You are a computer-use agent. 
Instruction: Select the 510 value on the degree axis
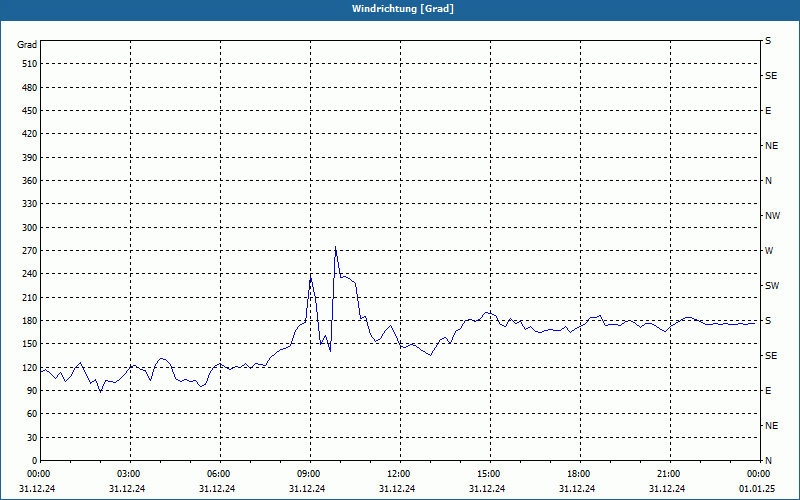(x=30, y=64)
